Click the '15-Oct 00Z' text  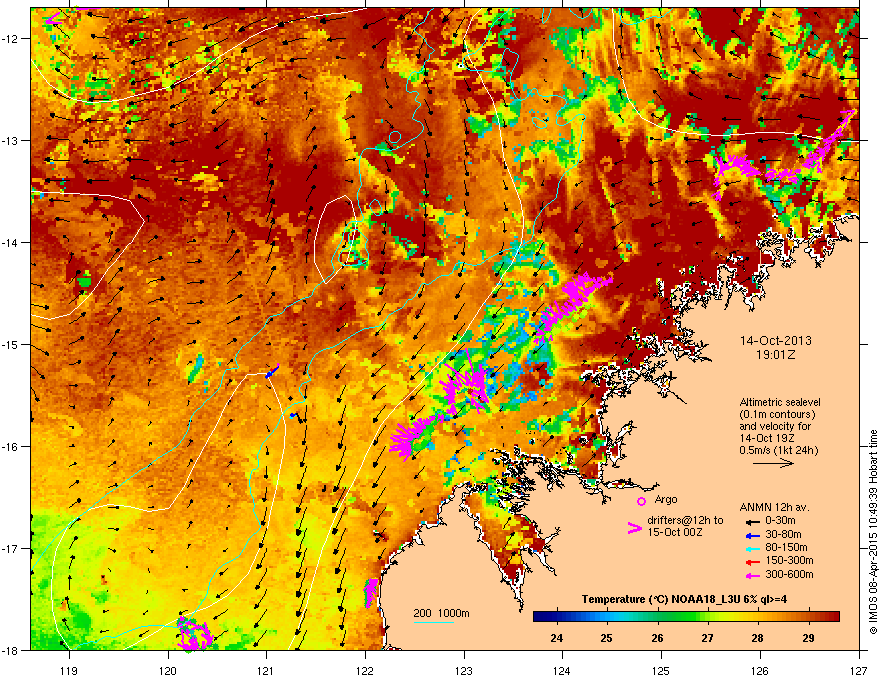[675, 531]
